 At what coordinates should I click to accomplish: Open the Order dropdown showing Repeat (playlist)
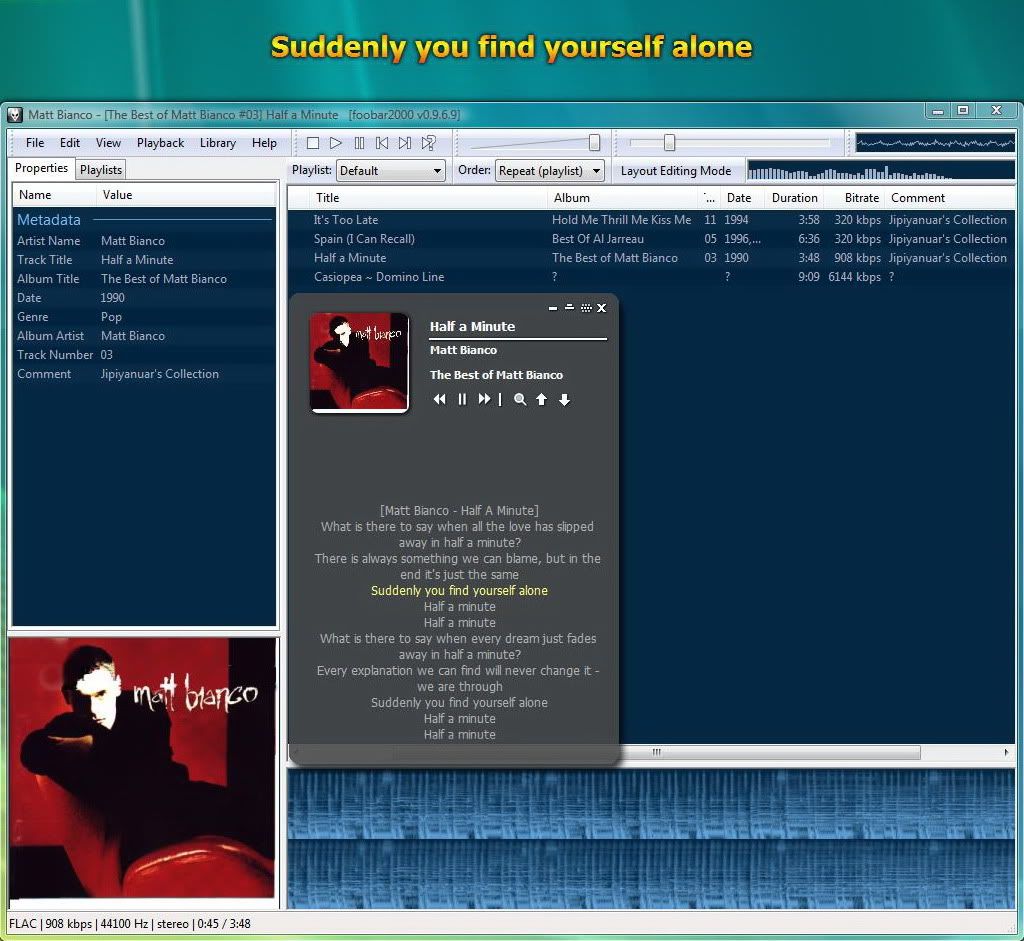pyautogui.click(x=550, y=171)
